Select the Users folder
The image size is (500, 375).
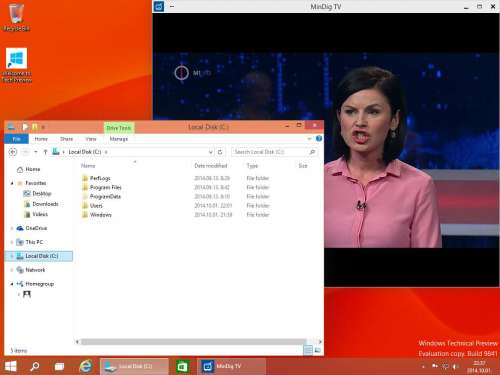click(x=92, y=205)
